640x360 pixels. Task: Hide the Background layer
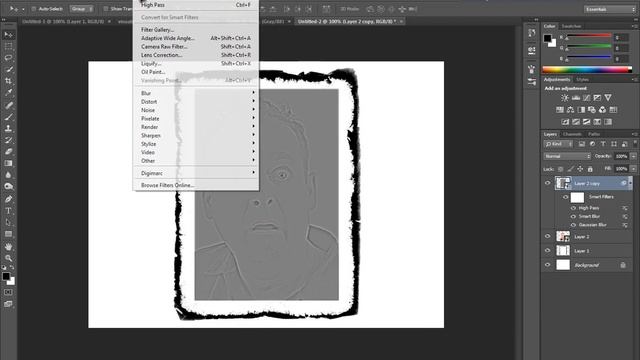(548, 265)
